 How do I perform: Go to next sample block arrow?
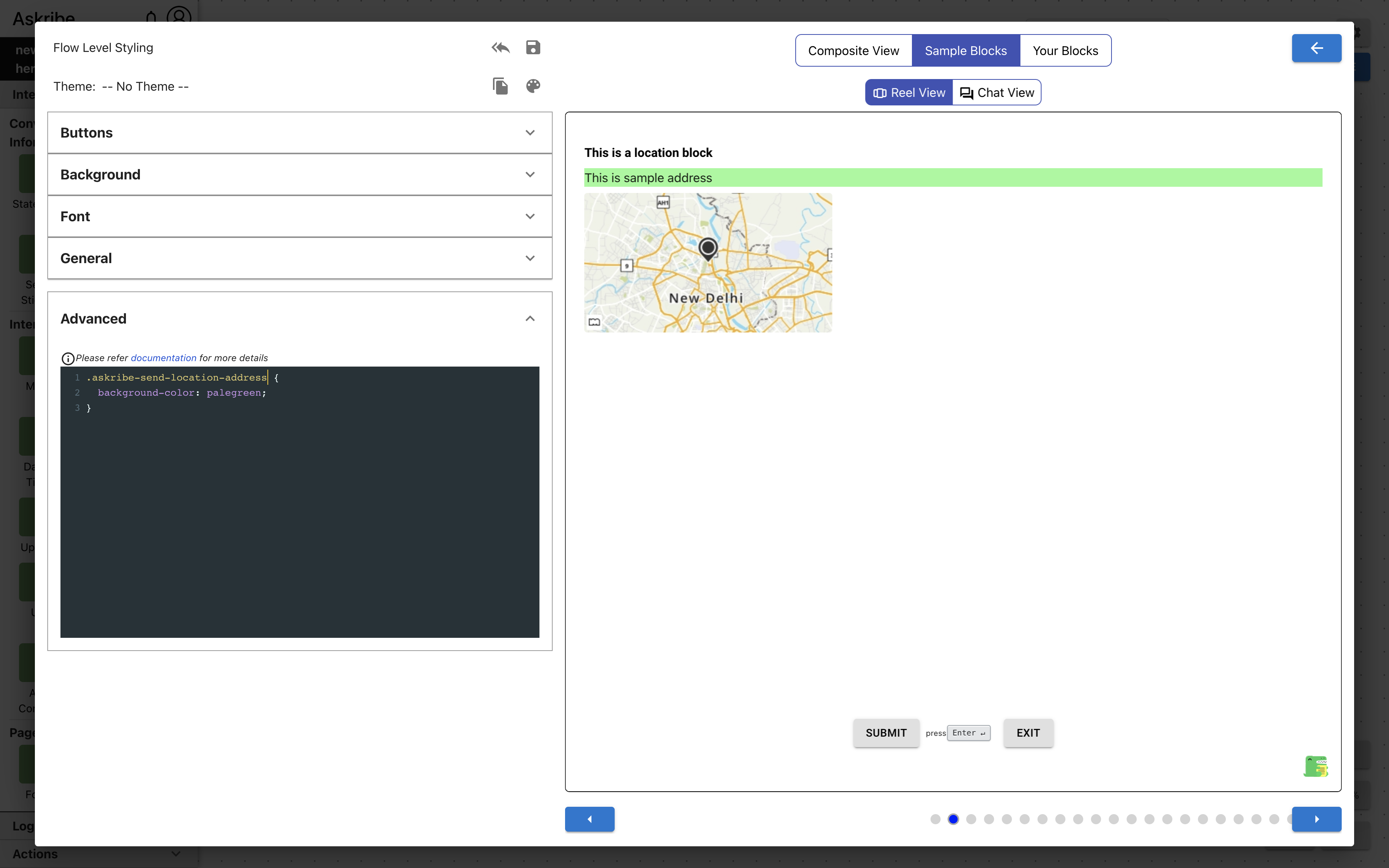(1316, 819)
